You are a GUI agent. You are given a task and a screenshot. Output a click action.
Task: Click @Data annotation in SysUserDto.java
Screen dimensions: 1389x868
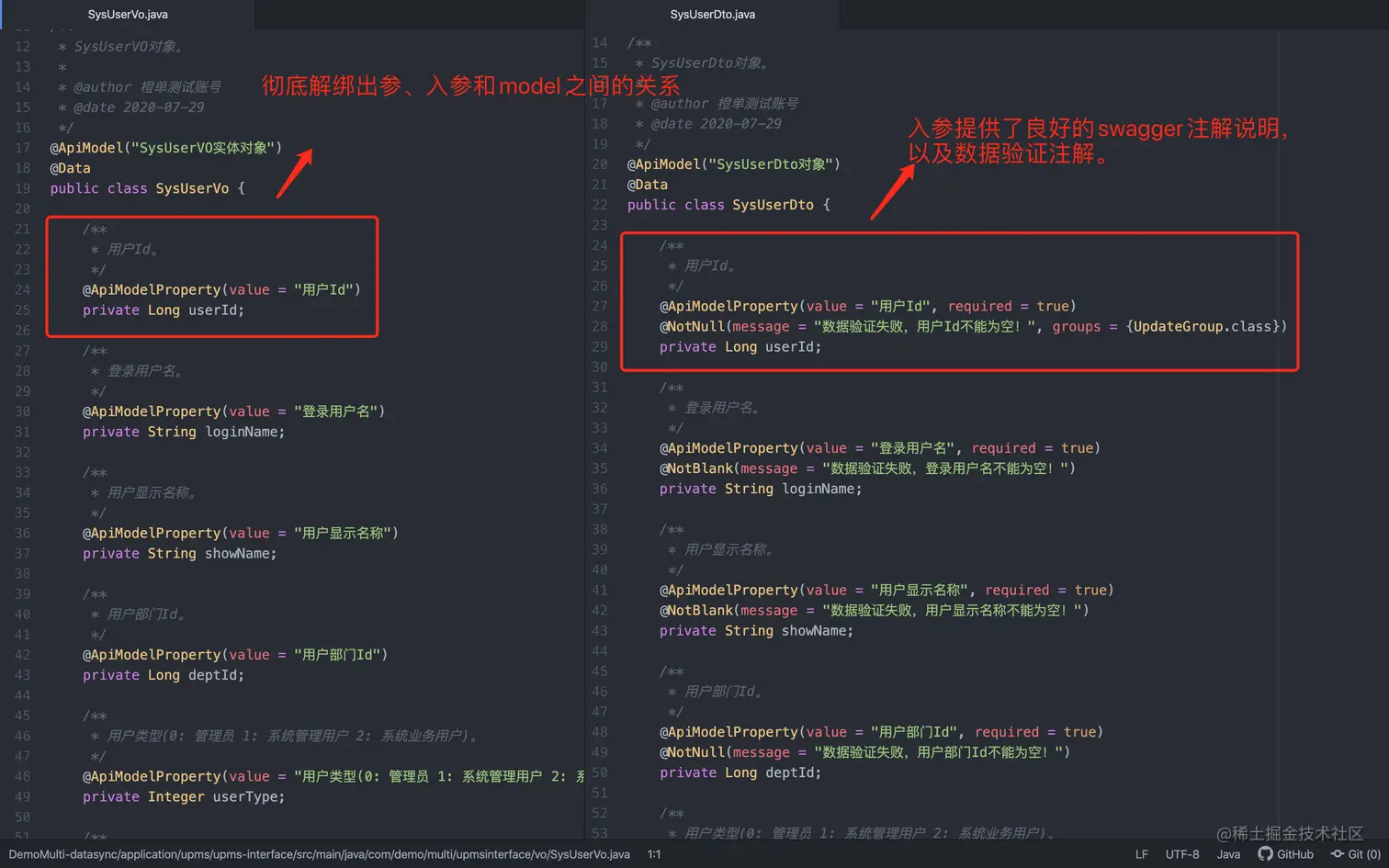pyautogui.click(x=648, y=185)
